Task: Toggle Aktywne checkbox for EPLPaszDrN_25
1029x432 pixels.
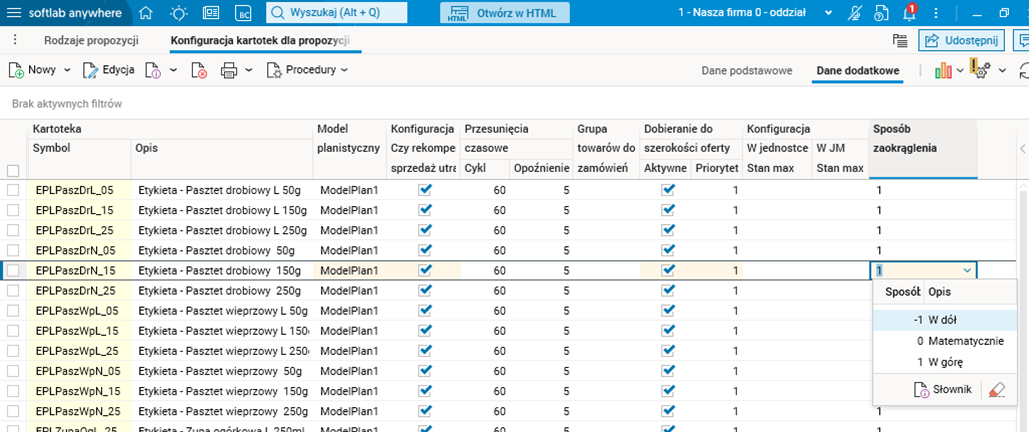Action: pyautogui.click(x=668, y=290)
